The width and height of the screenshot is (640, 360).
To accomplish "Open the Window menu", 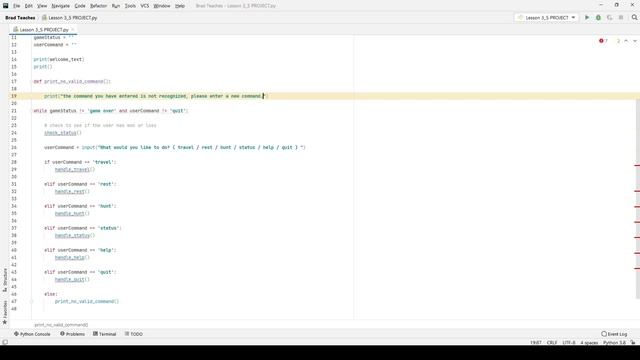I will pos(162,6).
